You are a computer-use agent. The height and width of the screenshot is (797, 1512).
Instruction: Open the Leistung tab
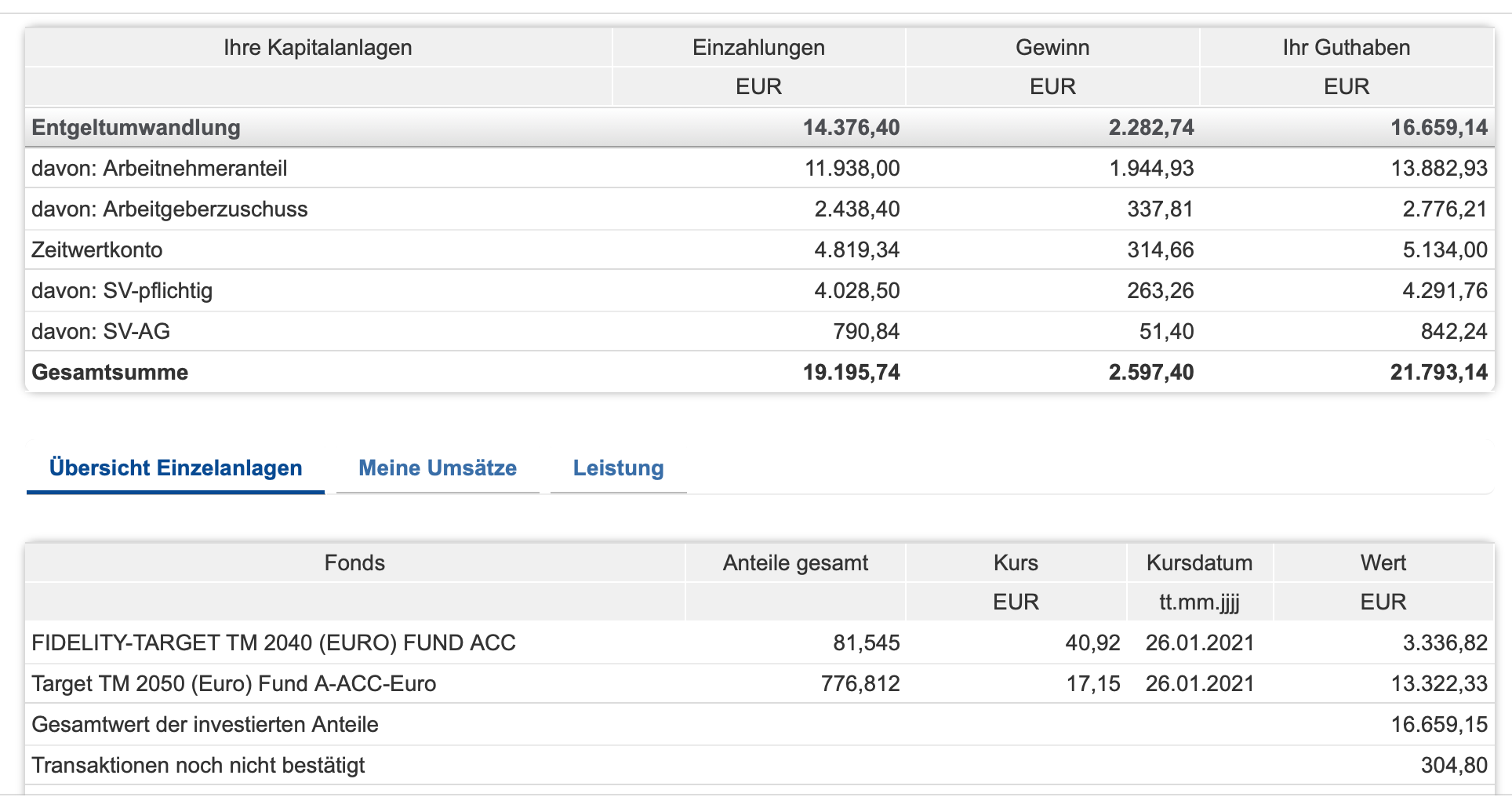pos(618,468)
